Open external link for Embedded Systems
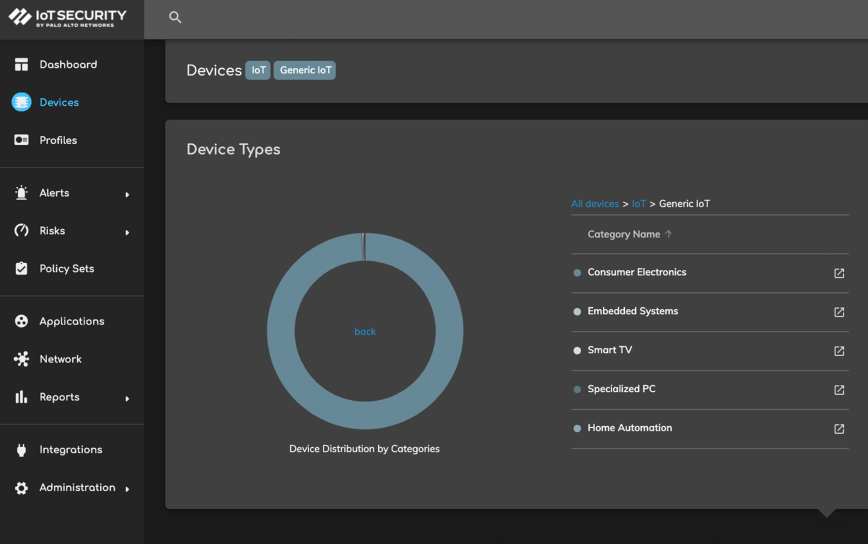Screen dimensions: 868x544 point(839,312)
